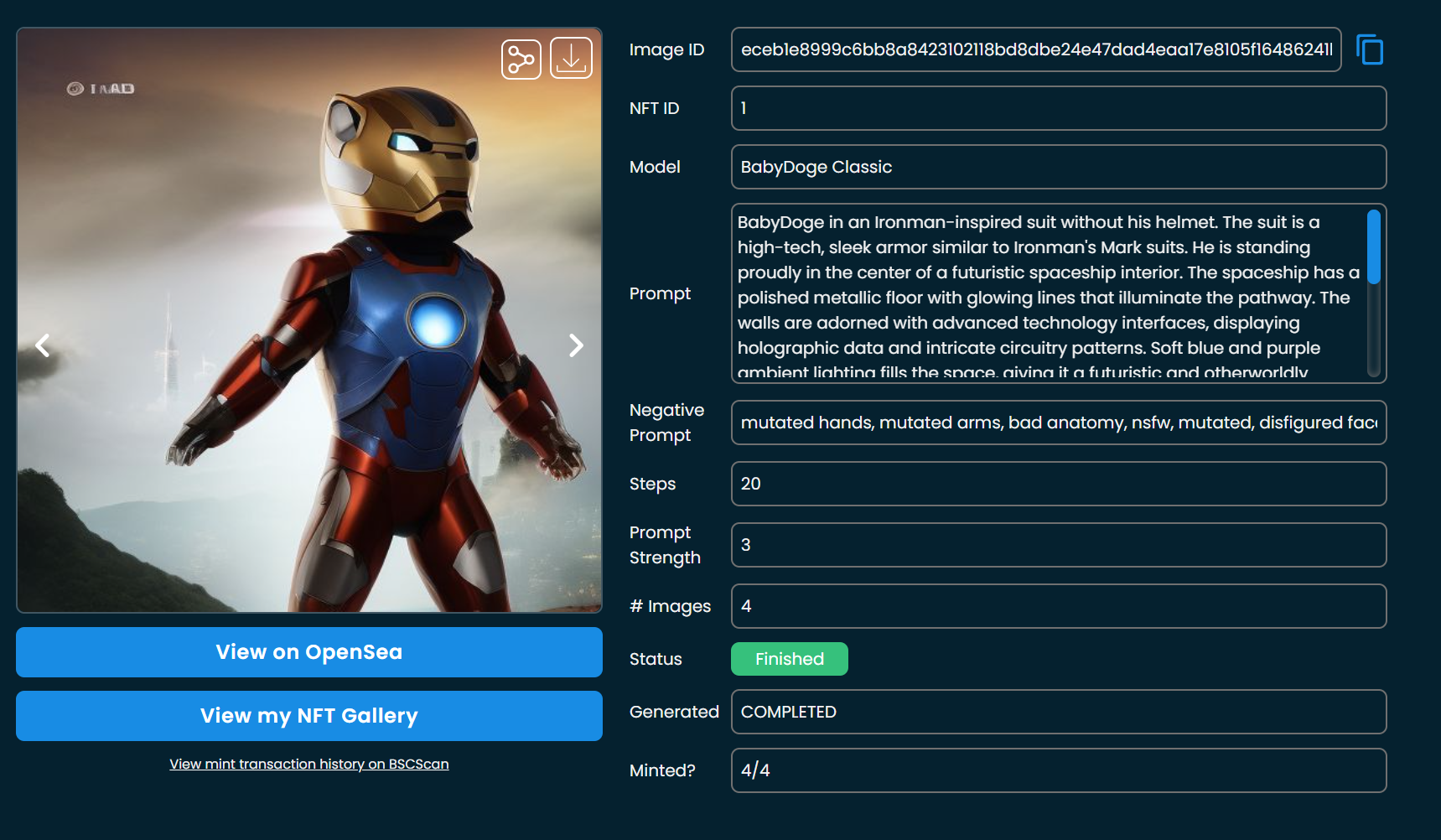Open the View on OpenSea button
The width and height of the screenshot is (1441, 840).
(309, 652)
